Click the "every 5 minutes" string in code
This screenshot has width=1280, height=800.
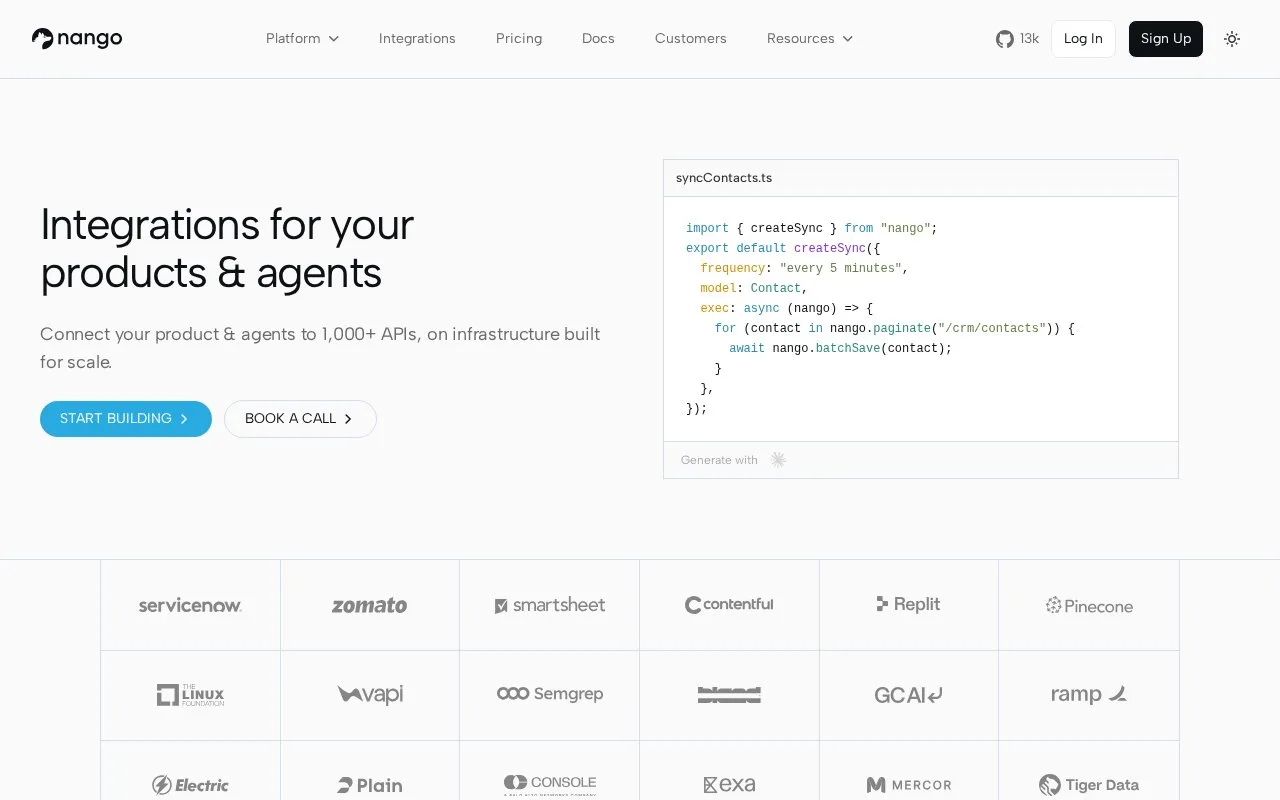[841, 269]
